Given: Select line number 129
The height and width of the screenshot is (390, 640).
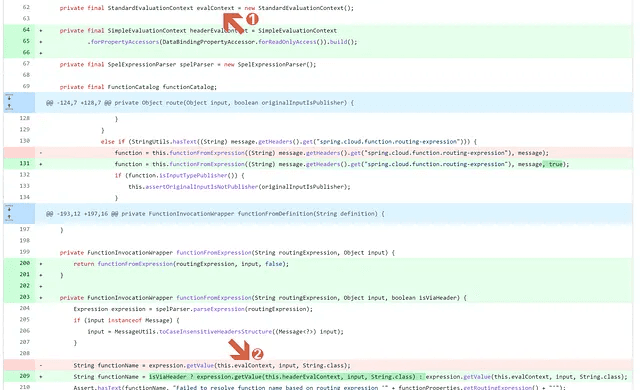Looking at the screenshot, I should 24,129.
